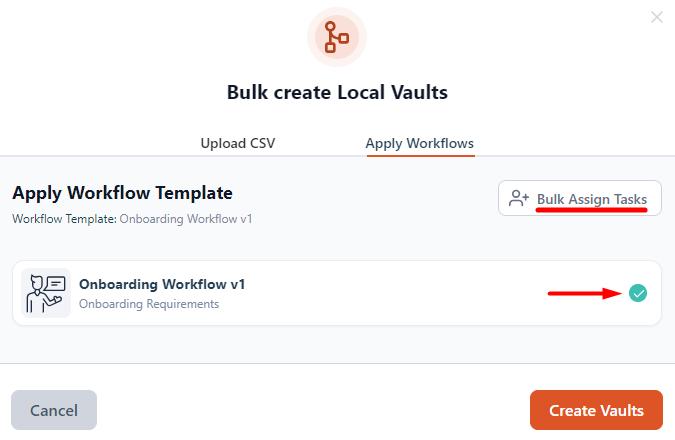Screen dimensions: 675x440
Task: Click the Bulk Assign Tasks button
Action: pyautogui.click(x=579, y=198)
